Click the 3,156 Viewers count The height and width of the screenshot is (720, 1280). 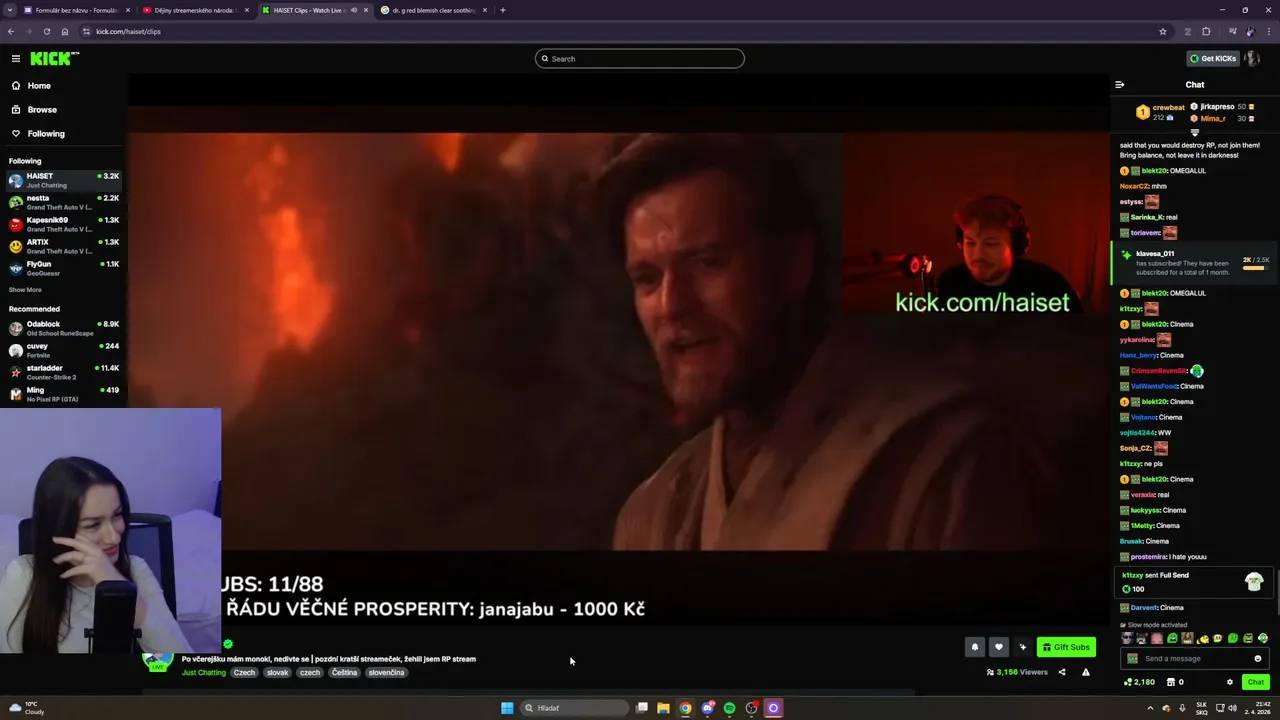coord(1017,672)
